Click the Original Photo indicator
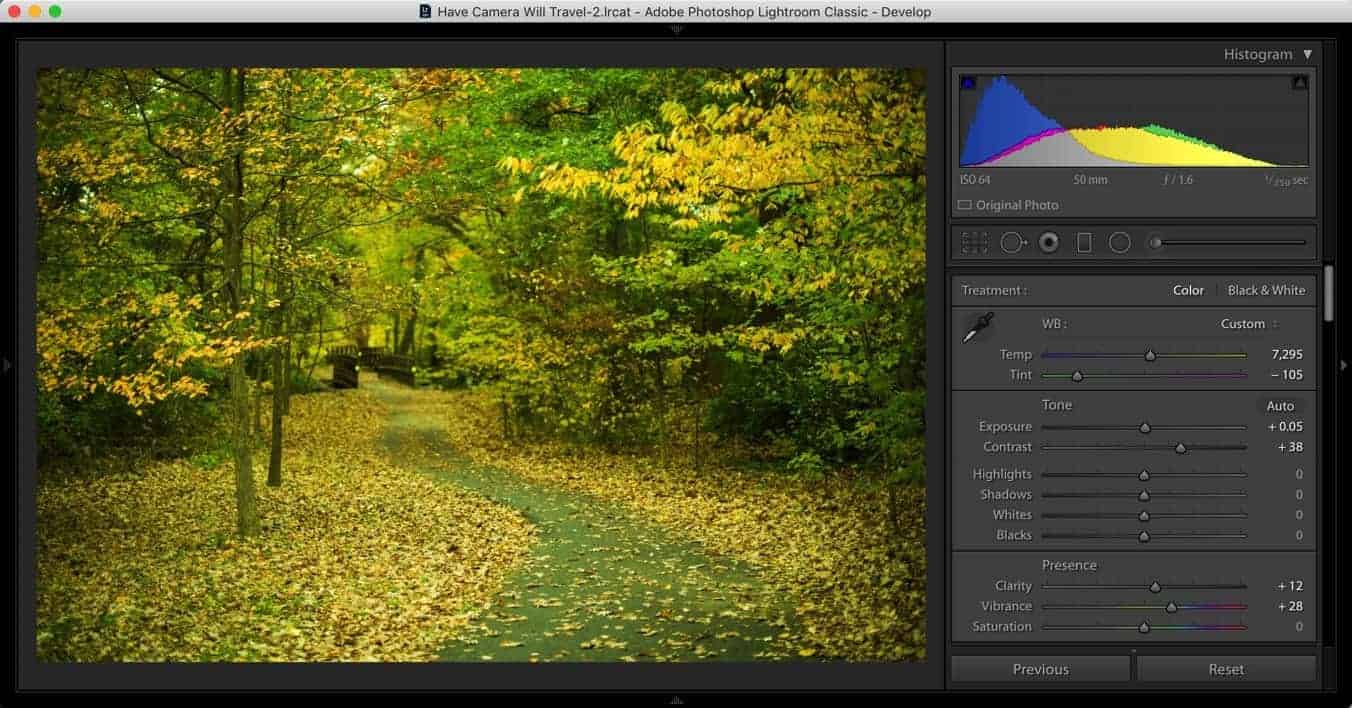This screenshot has width=1352, height=708. tap(1008, 205)
